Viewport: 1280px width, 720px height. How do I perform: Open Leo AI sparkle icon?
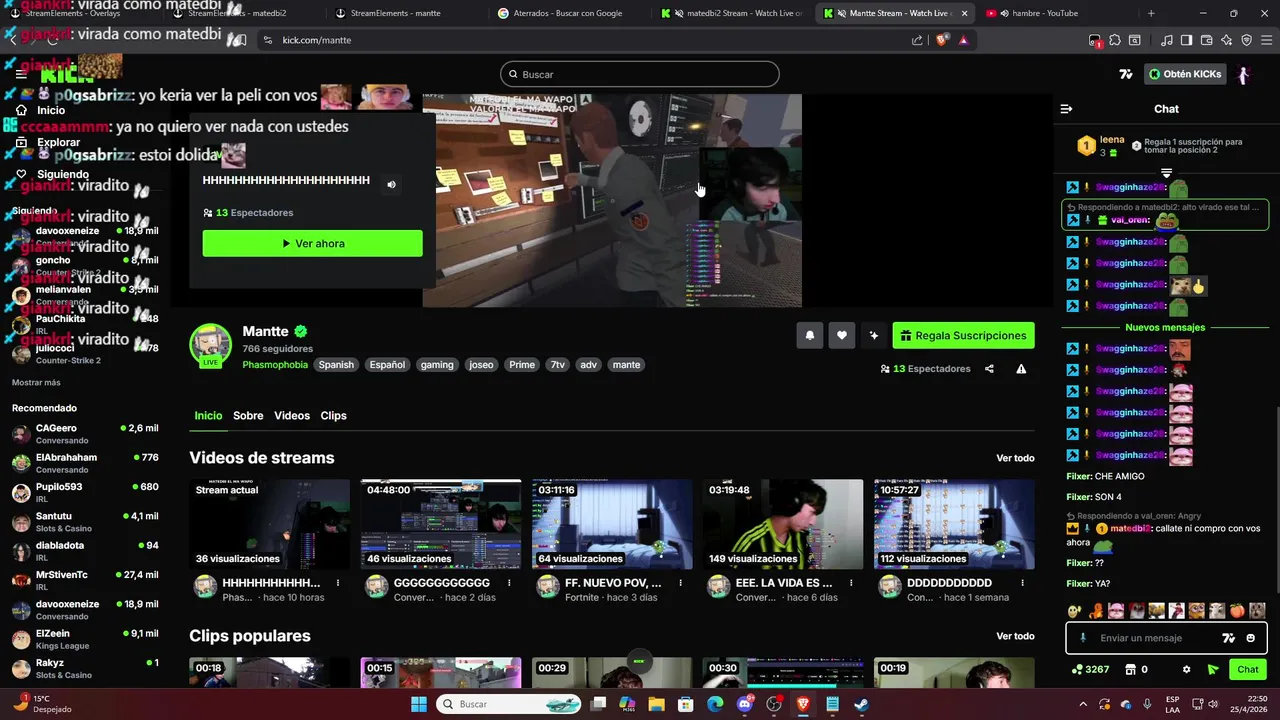pos(1226,40)
